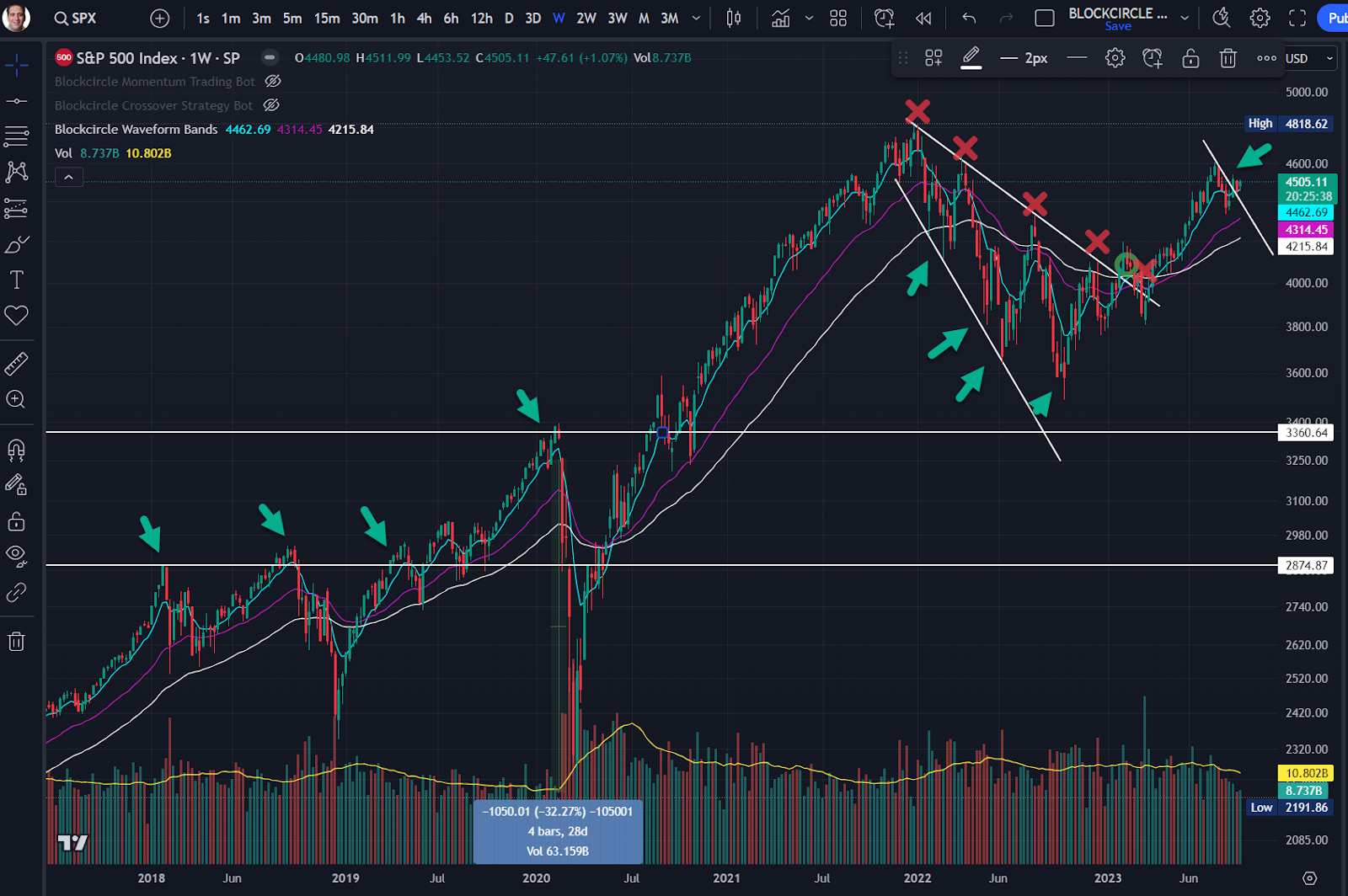Select the brush drawing tool

pyautogui.click(x=16, y=244)
